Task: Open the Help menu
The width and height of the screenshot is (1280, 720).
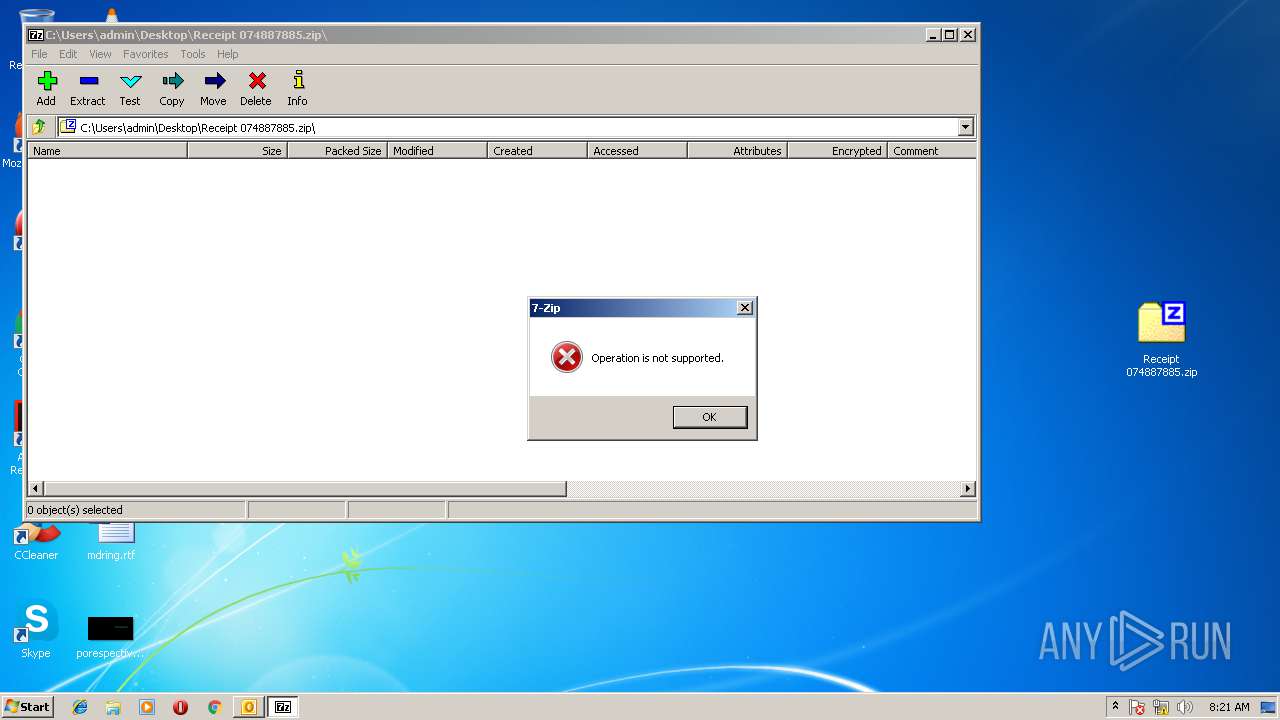Action: click(228, 54)
